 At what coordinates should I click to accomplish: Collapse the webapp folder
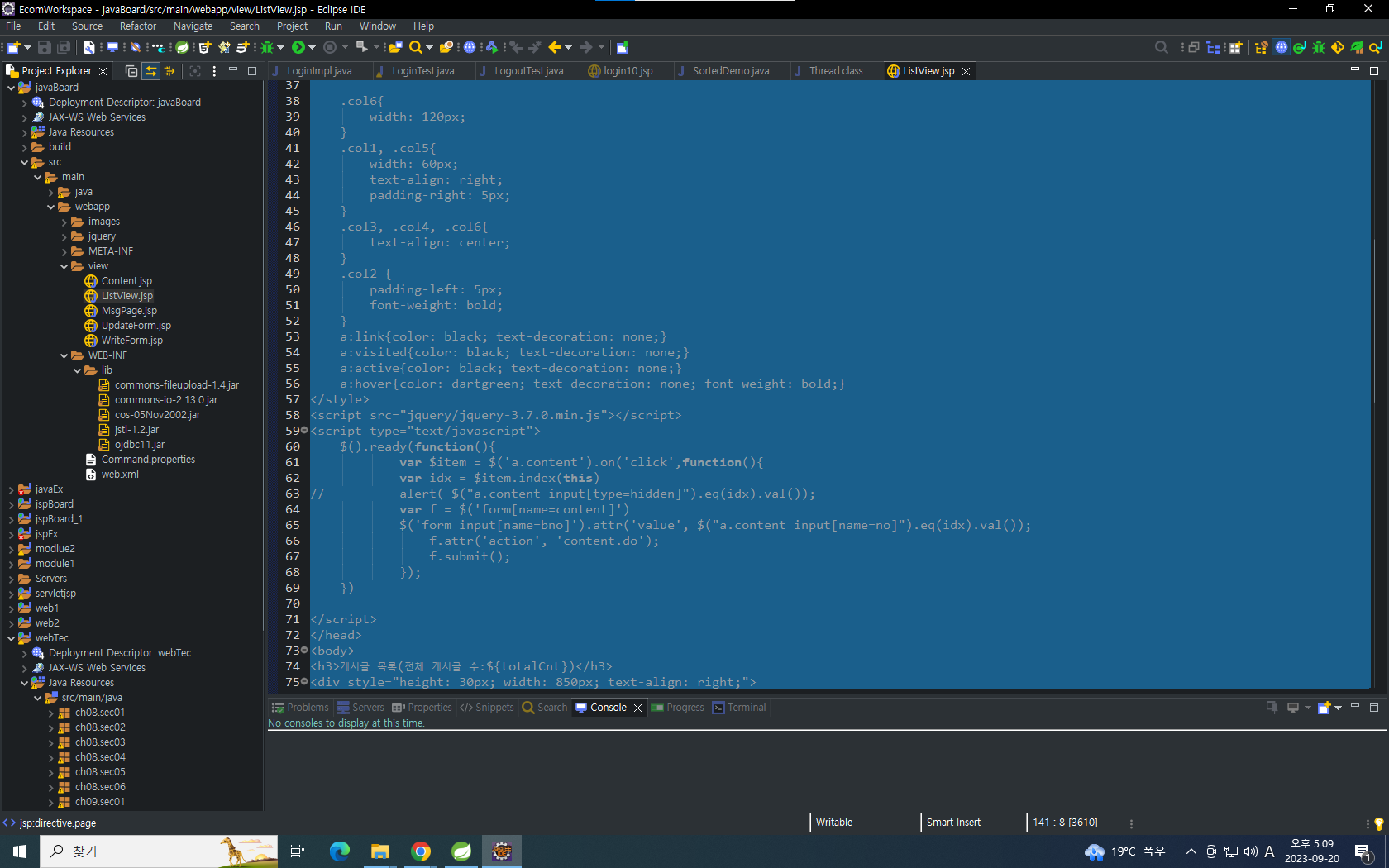(50, 207)
